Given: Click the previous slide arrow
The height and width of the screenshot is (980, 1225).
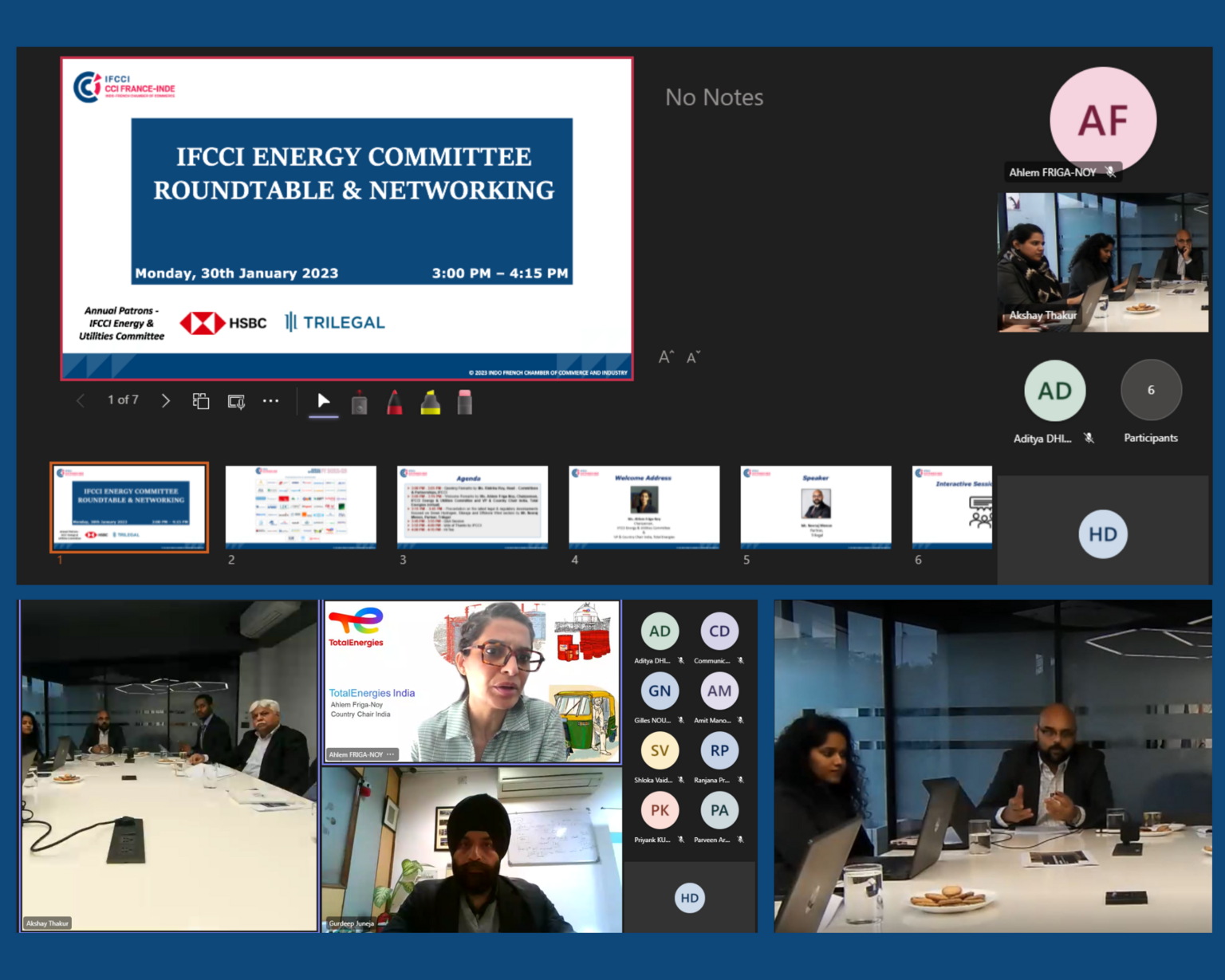Looking at the screenshot, I should click(x=81, y=400).
